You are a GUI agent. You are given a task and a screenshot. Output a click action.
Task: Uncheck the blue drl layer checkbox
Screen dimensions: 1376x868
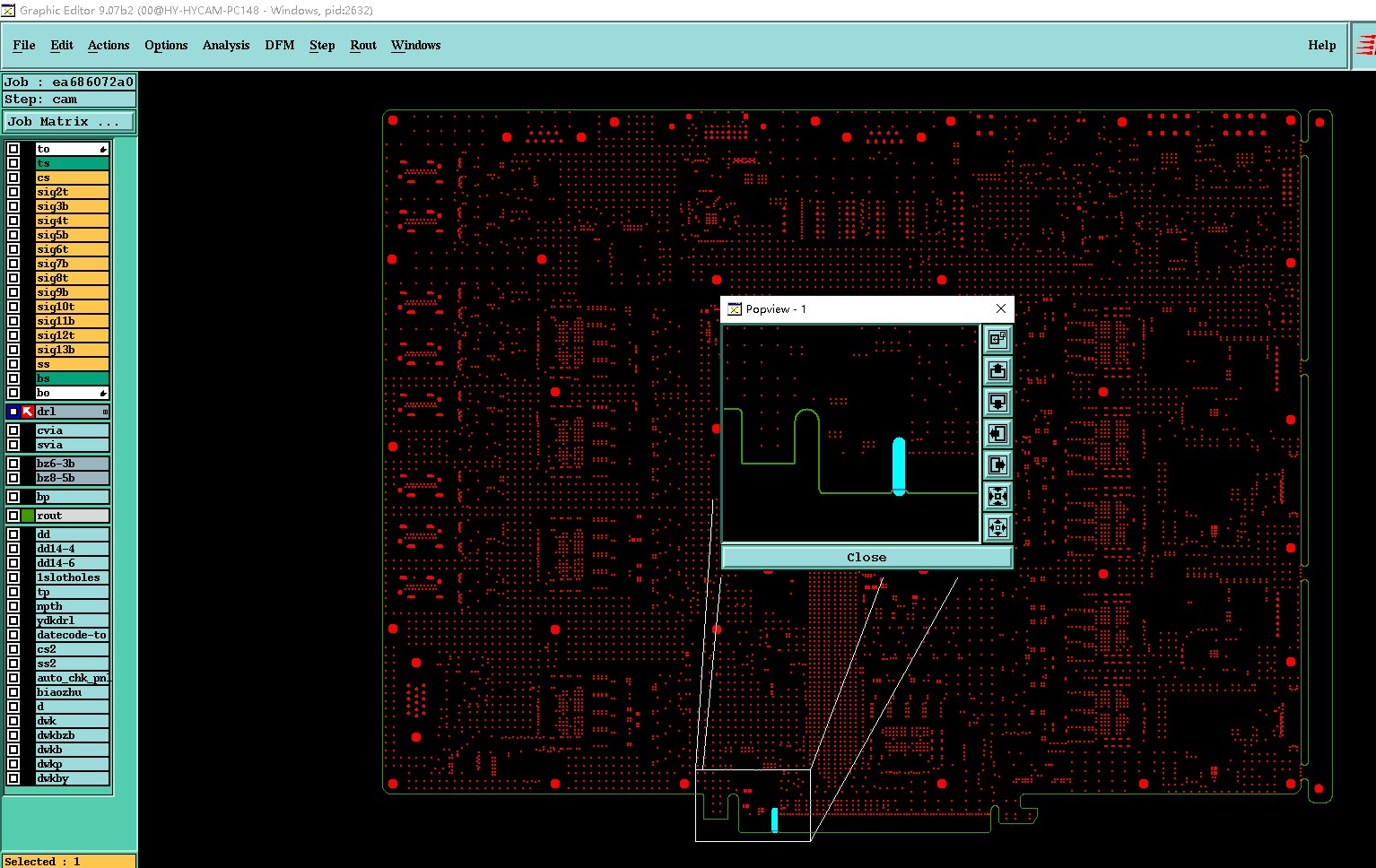pos(13,412)
